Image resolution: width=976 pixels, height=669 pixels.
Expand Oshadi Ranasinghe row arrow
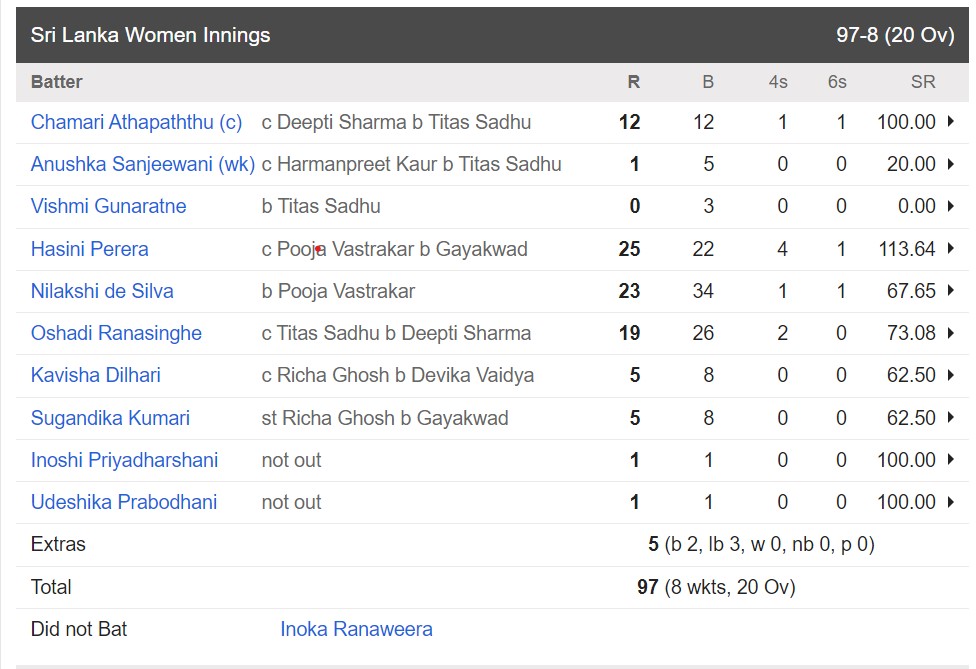click(950, 332)
